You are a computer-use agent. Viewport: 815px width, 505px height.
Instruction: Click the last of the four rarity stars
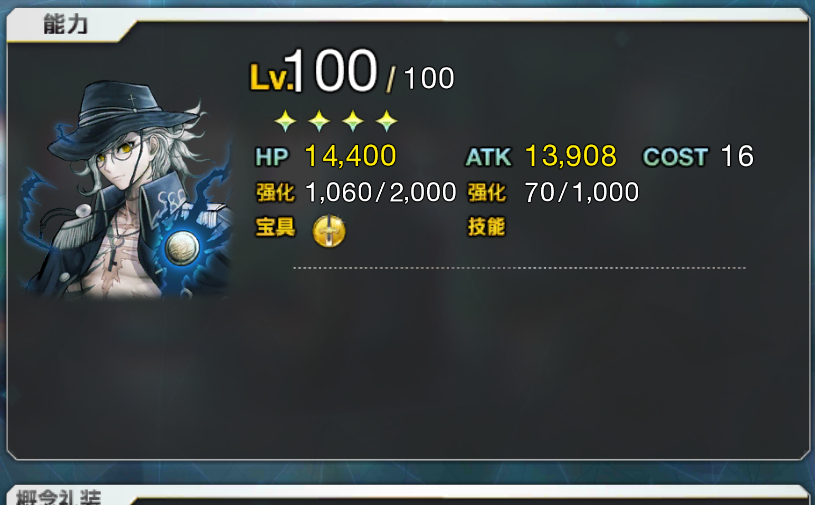(387, 121)
